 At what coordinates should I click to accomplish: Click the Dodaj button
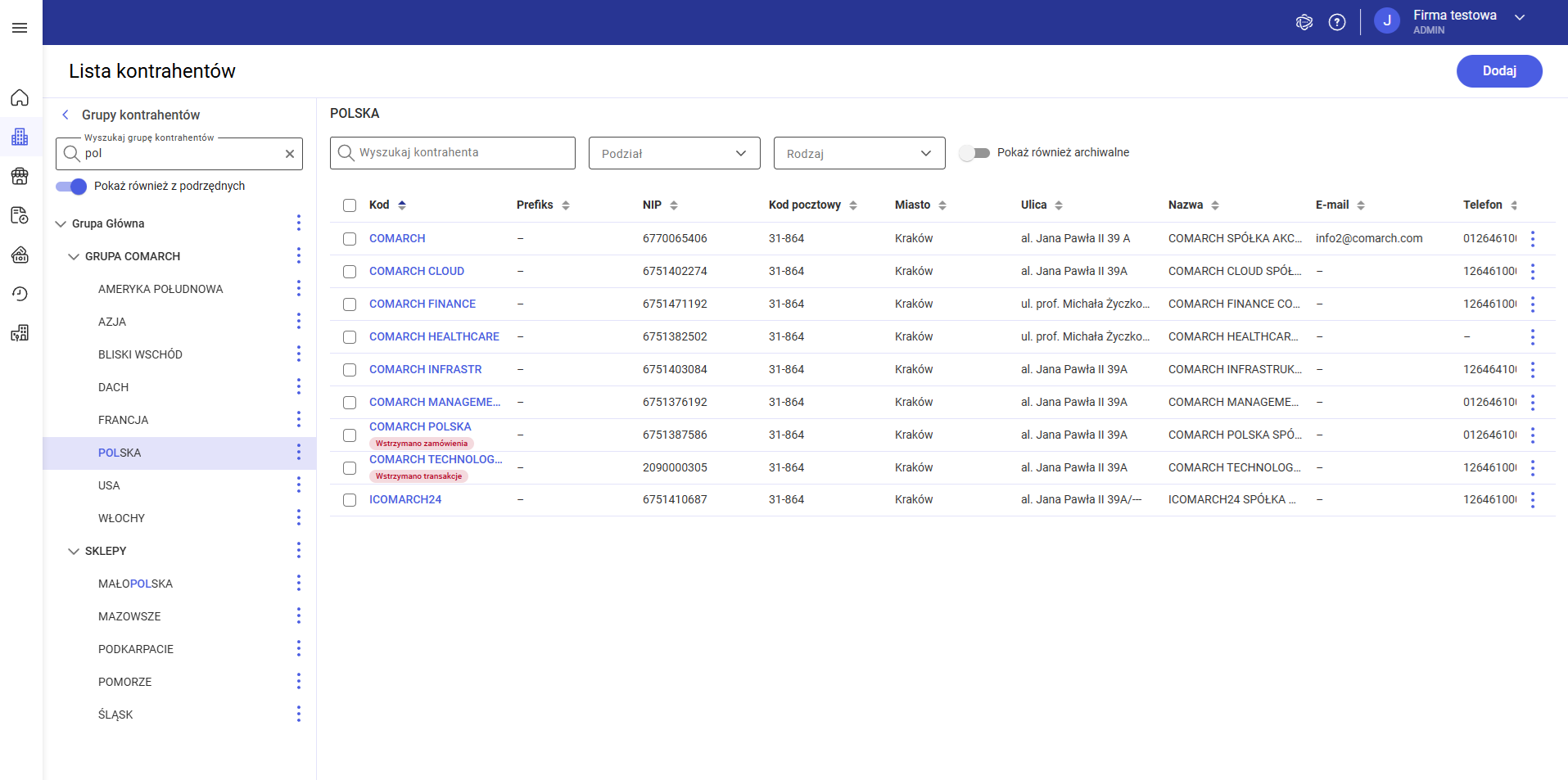(1498, 71)
